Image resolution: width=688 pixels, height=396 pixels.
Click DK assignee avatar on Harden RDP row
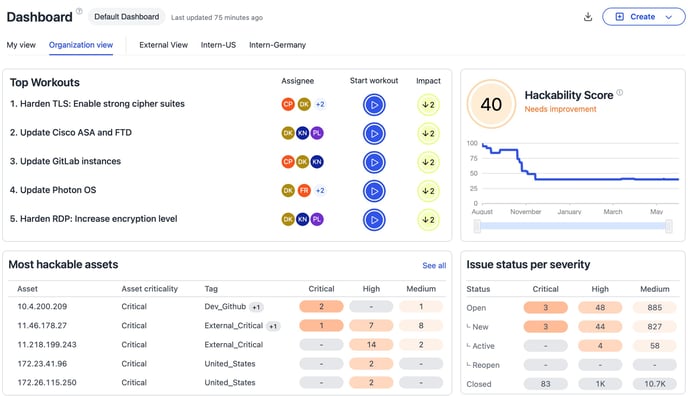(288, 219)
